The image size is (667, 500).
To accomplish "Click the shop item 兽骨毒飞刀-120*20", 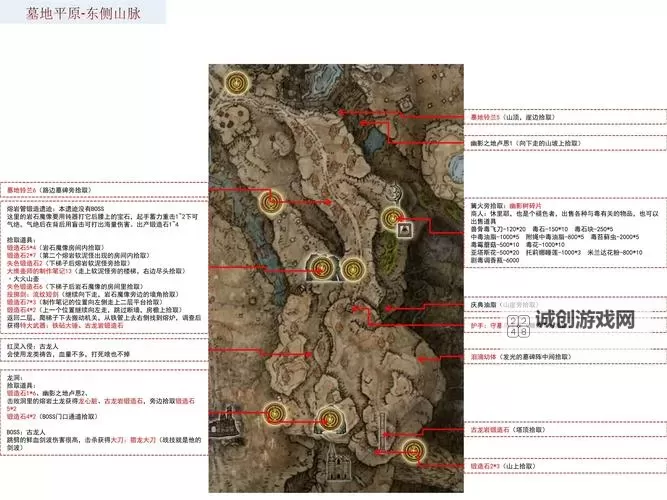I will (x=498, y=229).
